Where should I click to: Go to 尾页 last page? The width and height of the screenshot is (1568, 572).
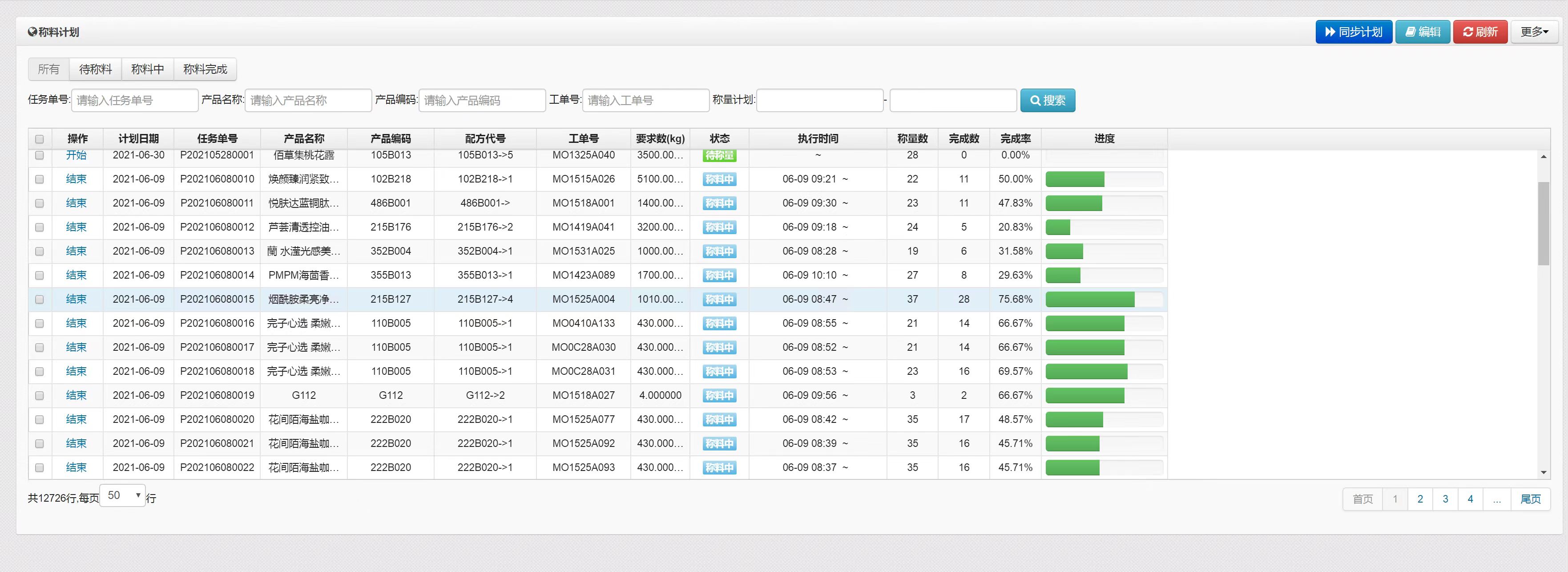[1530, 499]
